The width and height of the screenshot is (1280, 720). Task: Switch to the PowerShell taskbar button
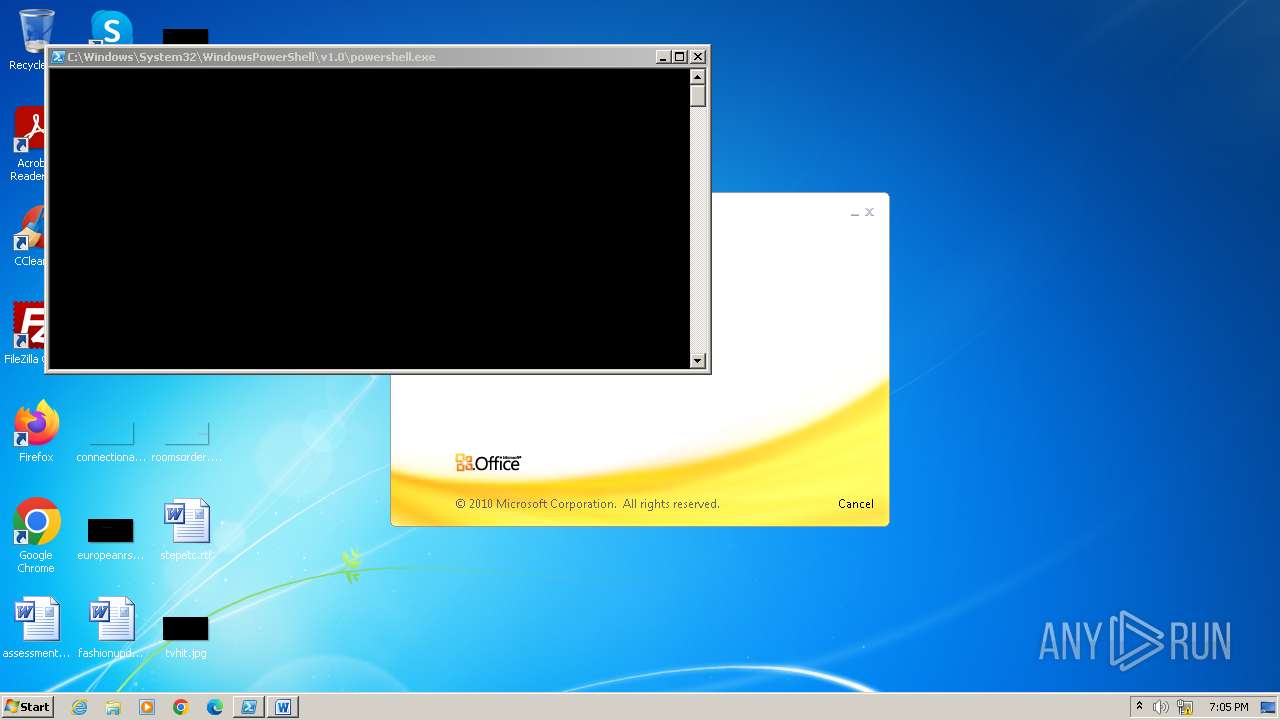point(249,707)
